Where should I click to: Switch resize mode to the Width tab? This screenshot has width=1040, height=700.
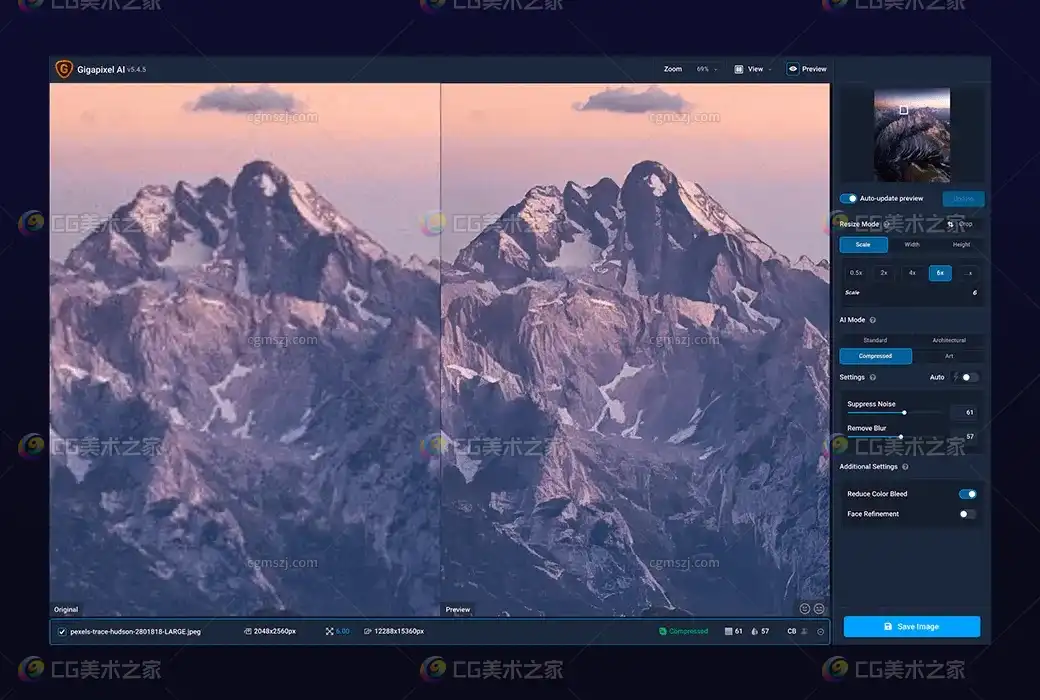coord(912,244)
